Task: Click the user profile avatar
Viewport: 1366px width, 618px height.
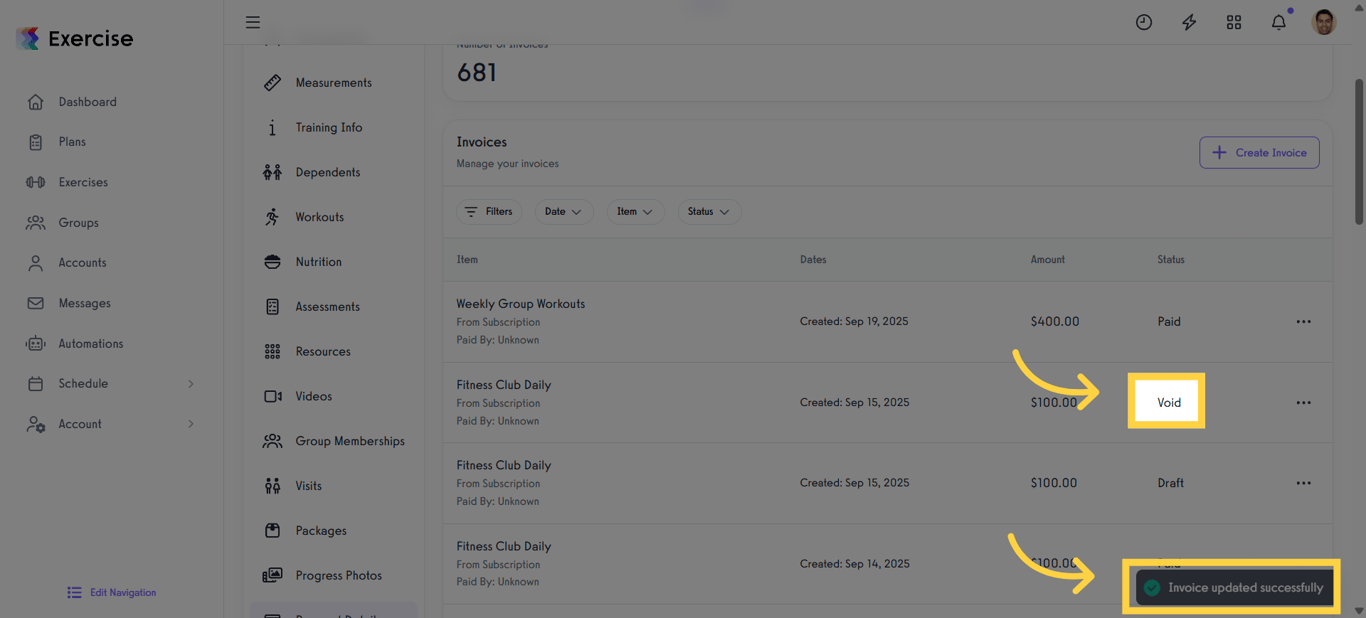Action: pyautogui.click(x=1324, y=22)
